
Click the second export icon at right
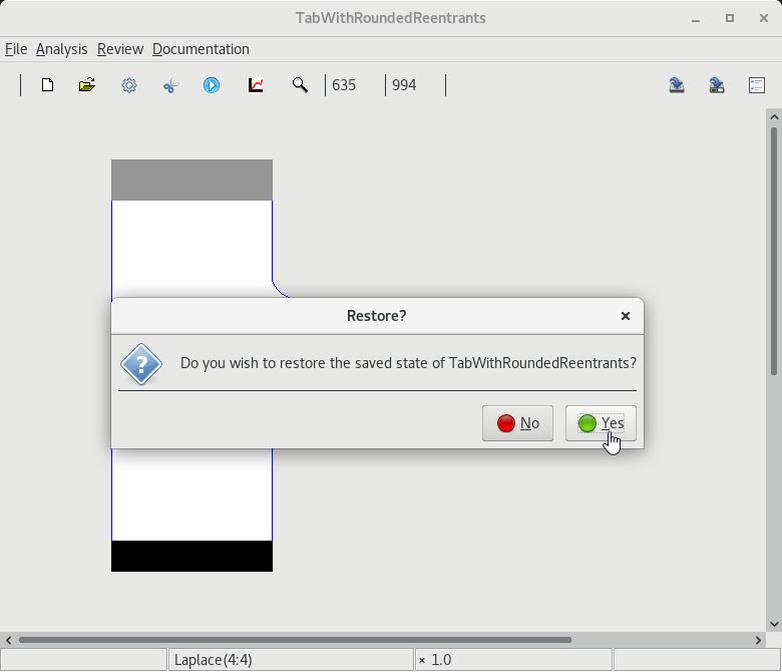(716, 85)
